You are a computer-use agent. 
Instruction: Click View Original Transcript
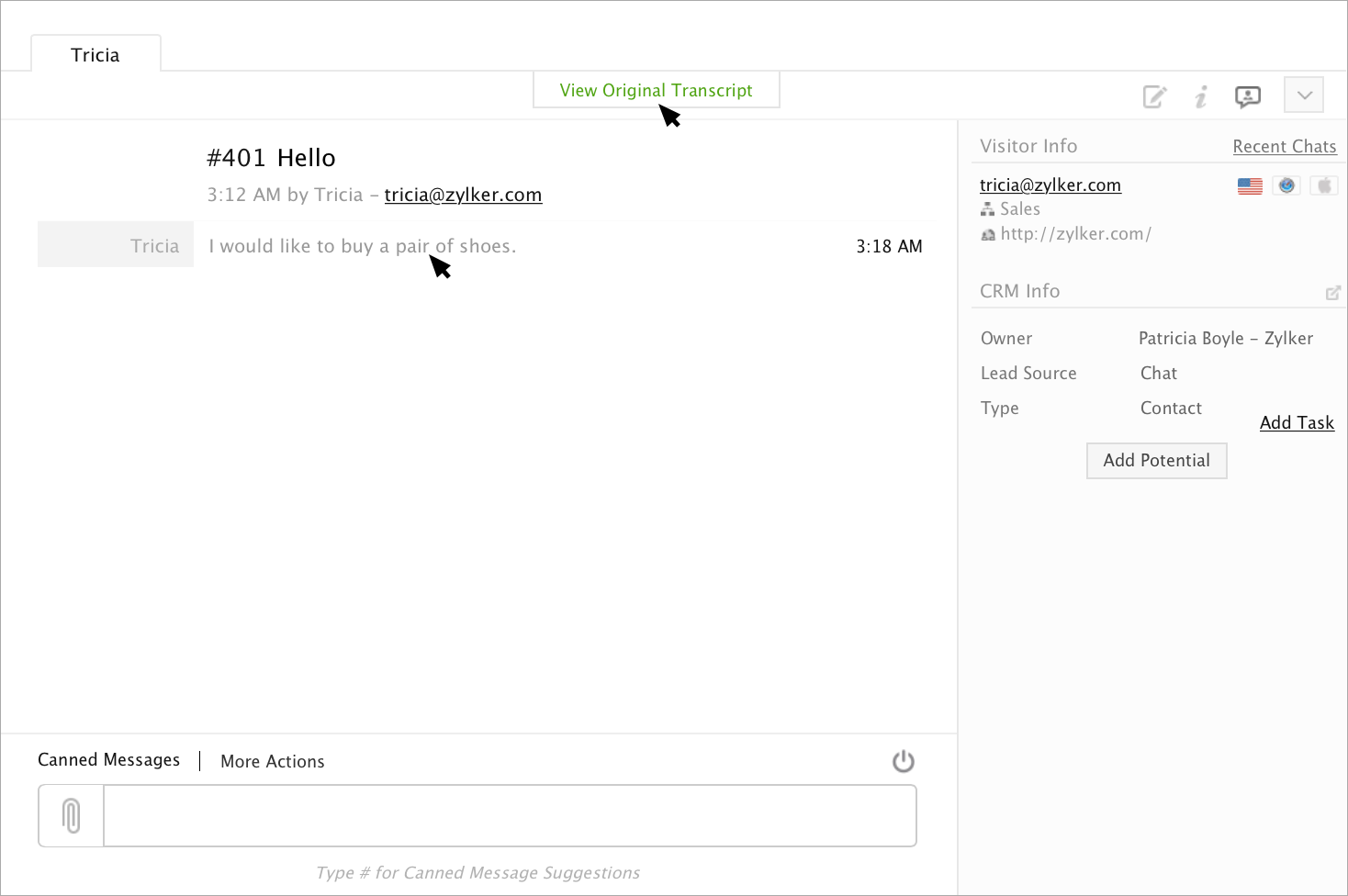point(656,90)
